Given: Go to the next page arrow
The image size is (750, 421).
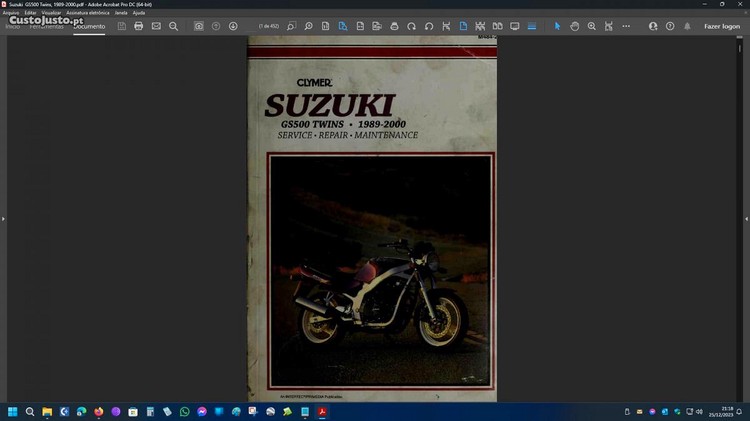Looking at the screenshot, I should 233,26.
